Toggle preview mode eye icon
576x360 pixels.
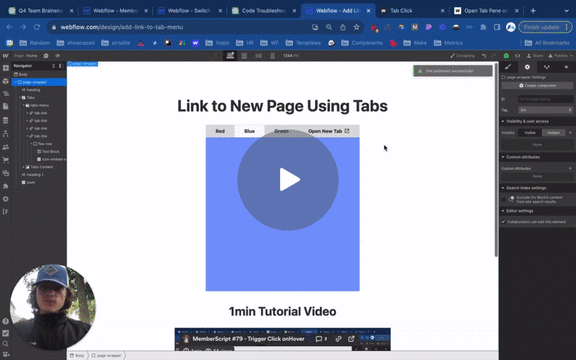tap(57, 56)
